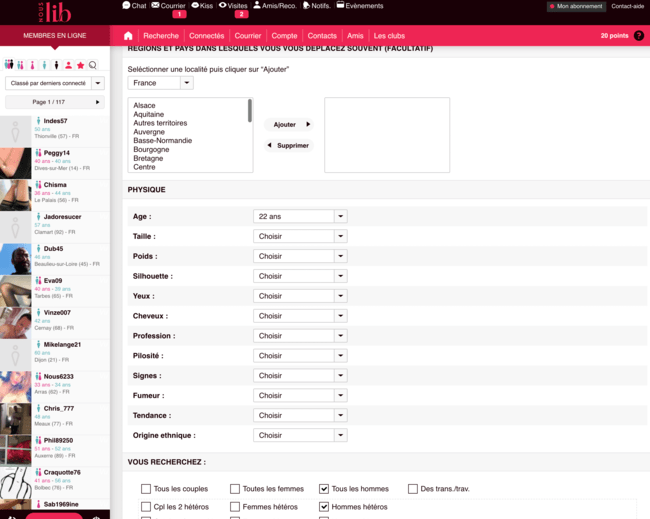
Task: Open the Amis menu in pink bar
Action: click(x=355, y=36)
